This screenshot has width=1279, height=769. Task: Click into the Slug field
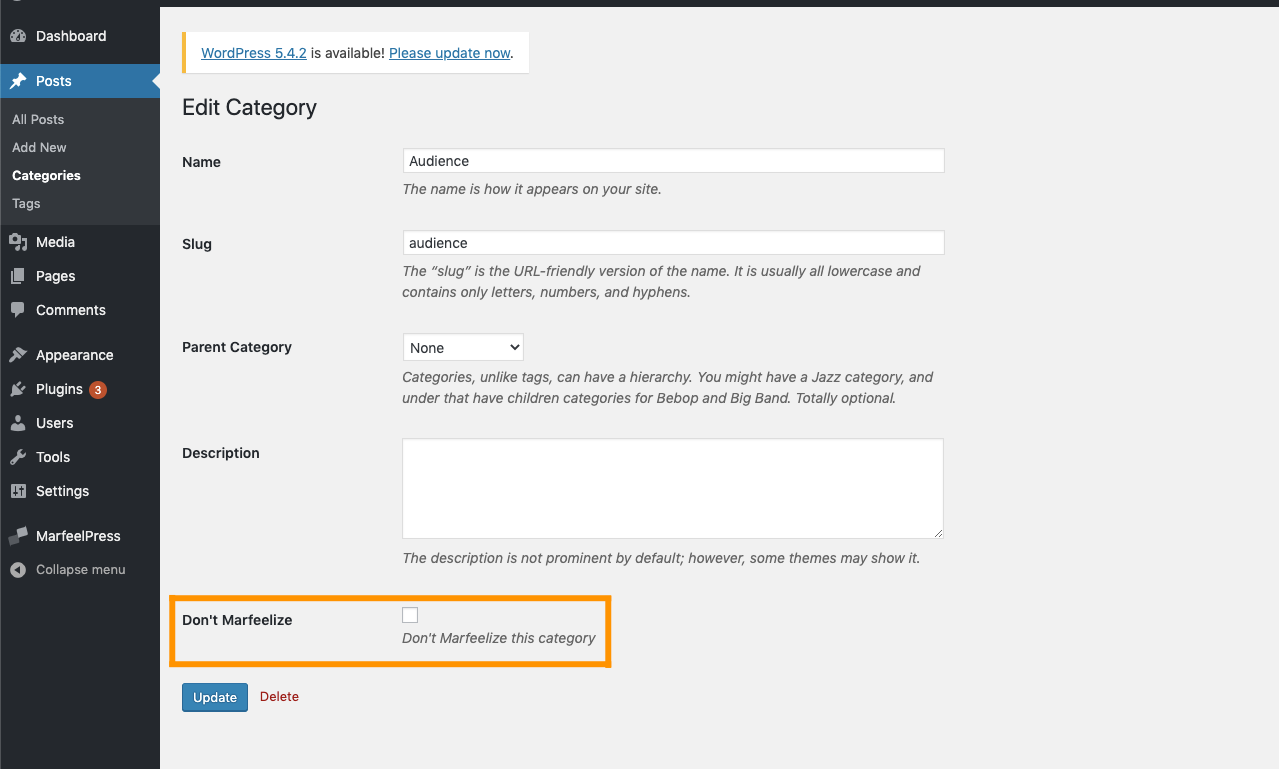pos(673,243)
